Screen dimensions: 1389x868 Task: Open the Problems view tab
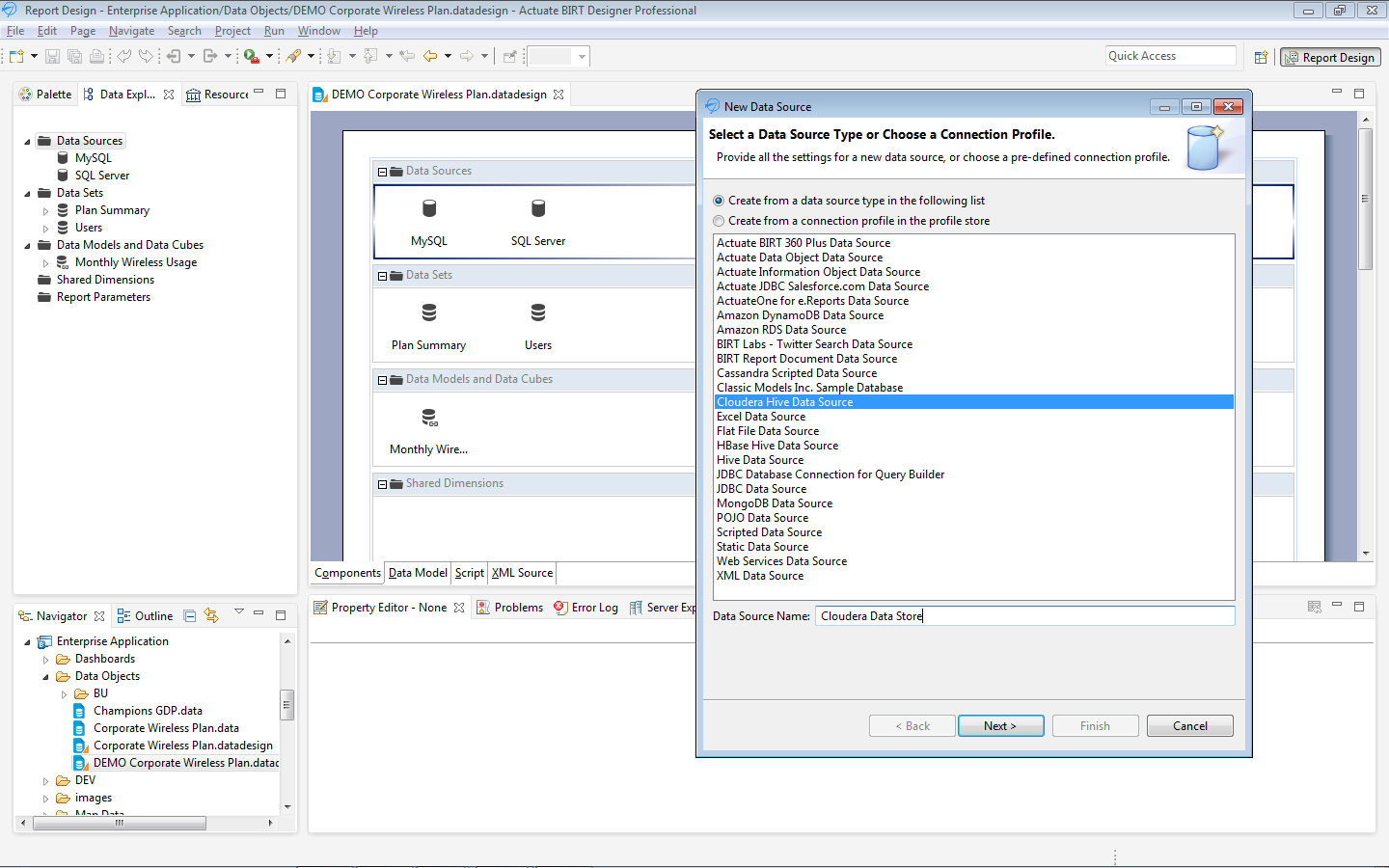pyautogui.click(x=509, y=608)
